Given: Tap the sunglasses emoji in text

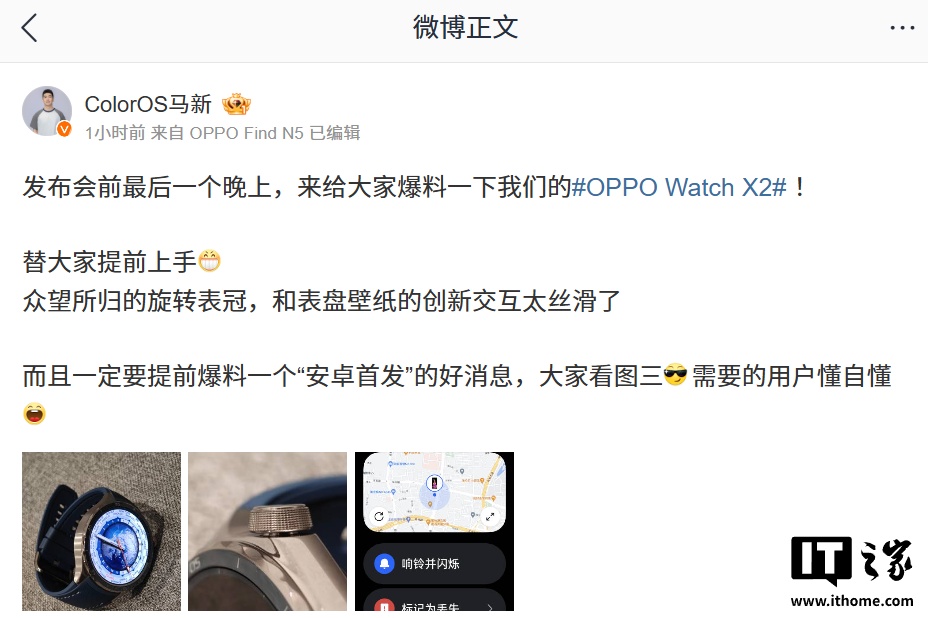Looking at the screenshot, I should pyautogui.click(x=675, y=375).
